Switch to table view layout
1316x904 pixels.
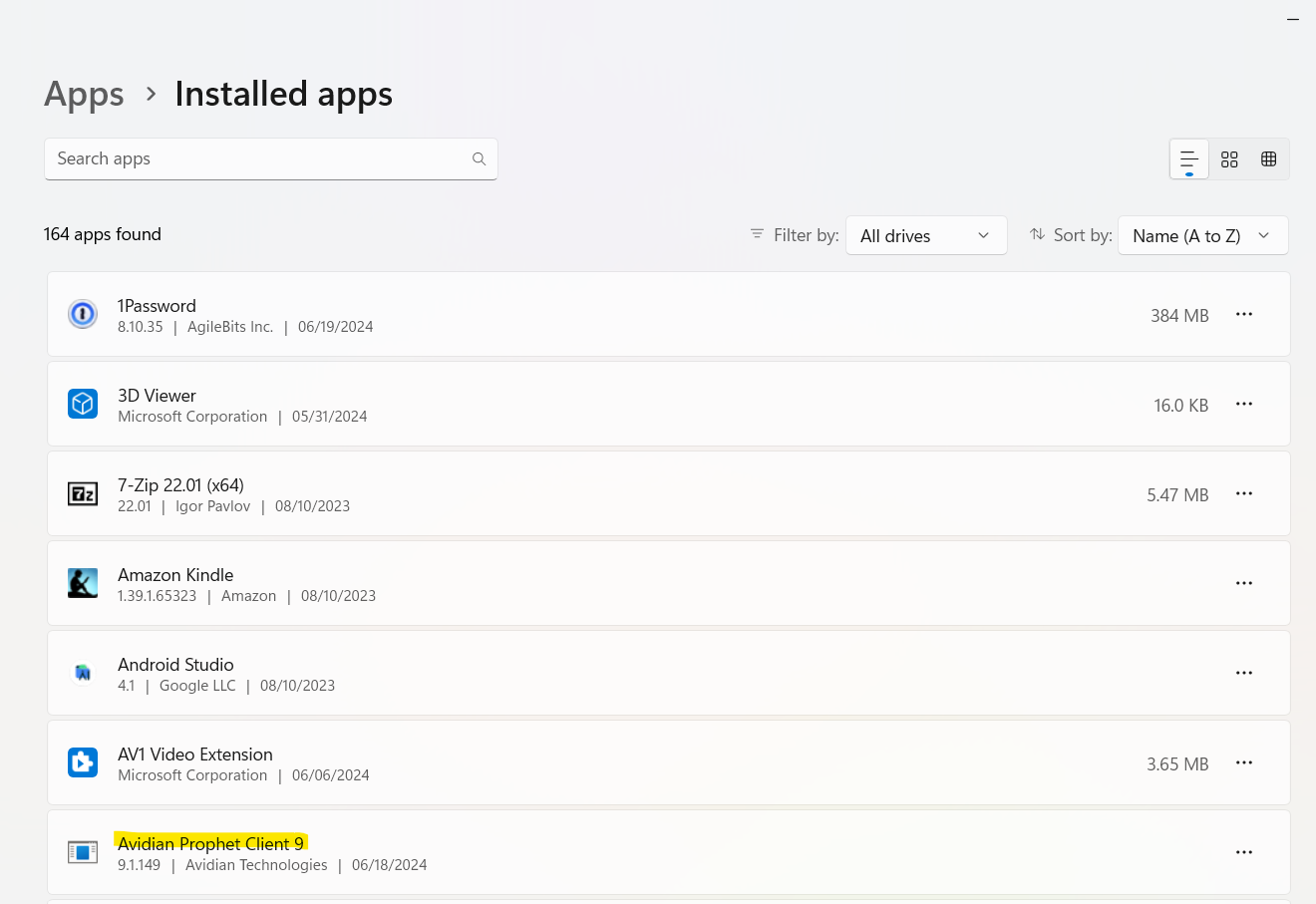pos(1269,159)
